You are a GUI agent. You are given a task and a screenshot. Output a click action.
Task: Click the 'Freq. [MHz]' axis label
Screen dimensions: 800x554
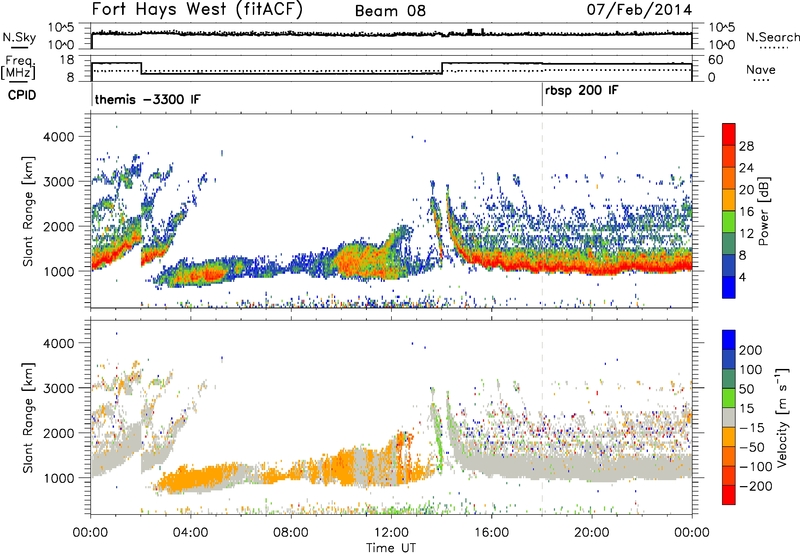pyautogui.click(x=18, y=67)
